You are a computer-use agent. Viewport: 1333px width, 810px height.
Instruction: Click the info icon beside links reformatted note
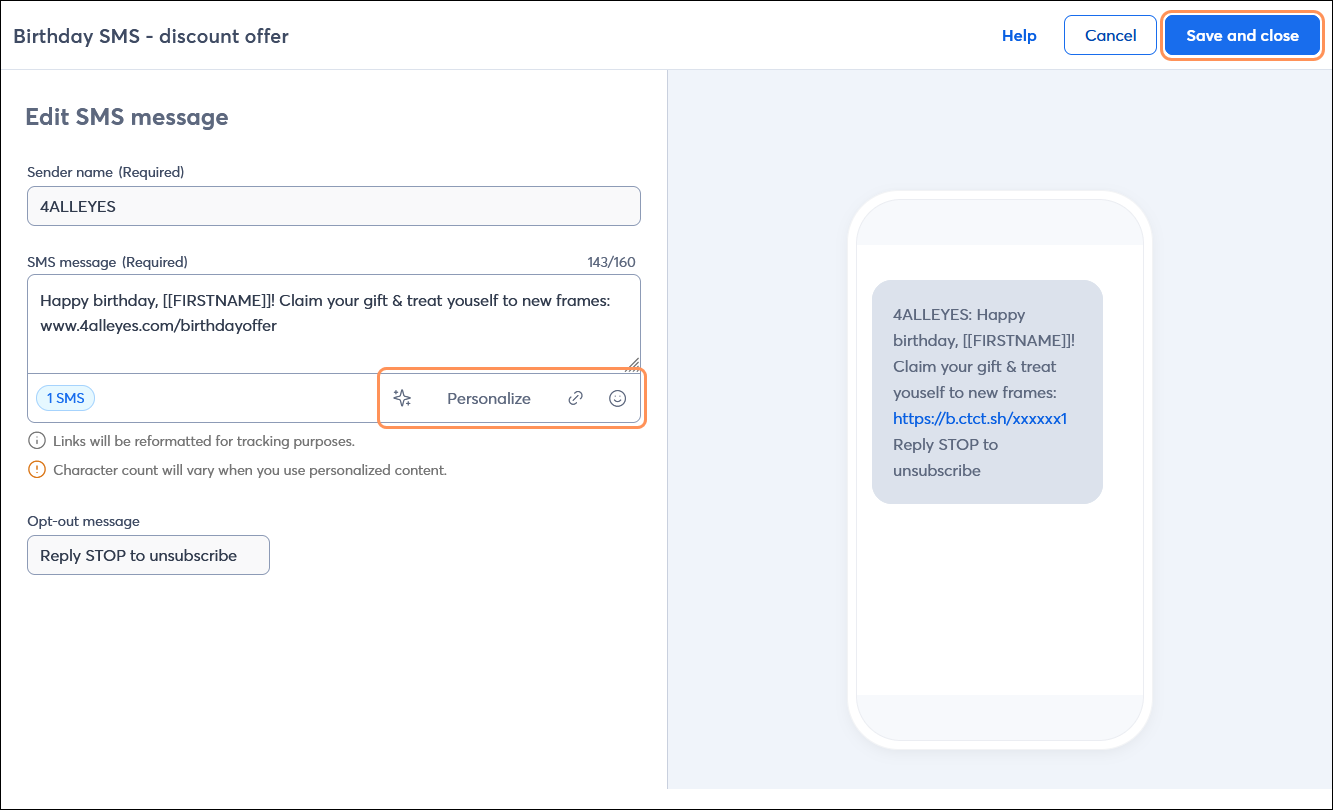tap(37, 440)
